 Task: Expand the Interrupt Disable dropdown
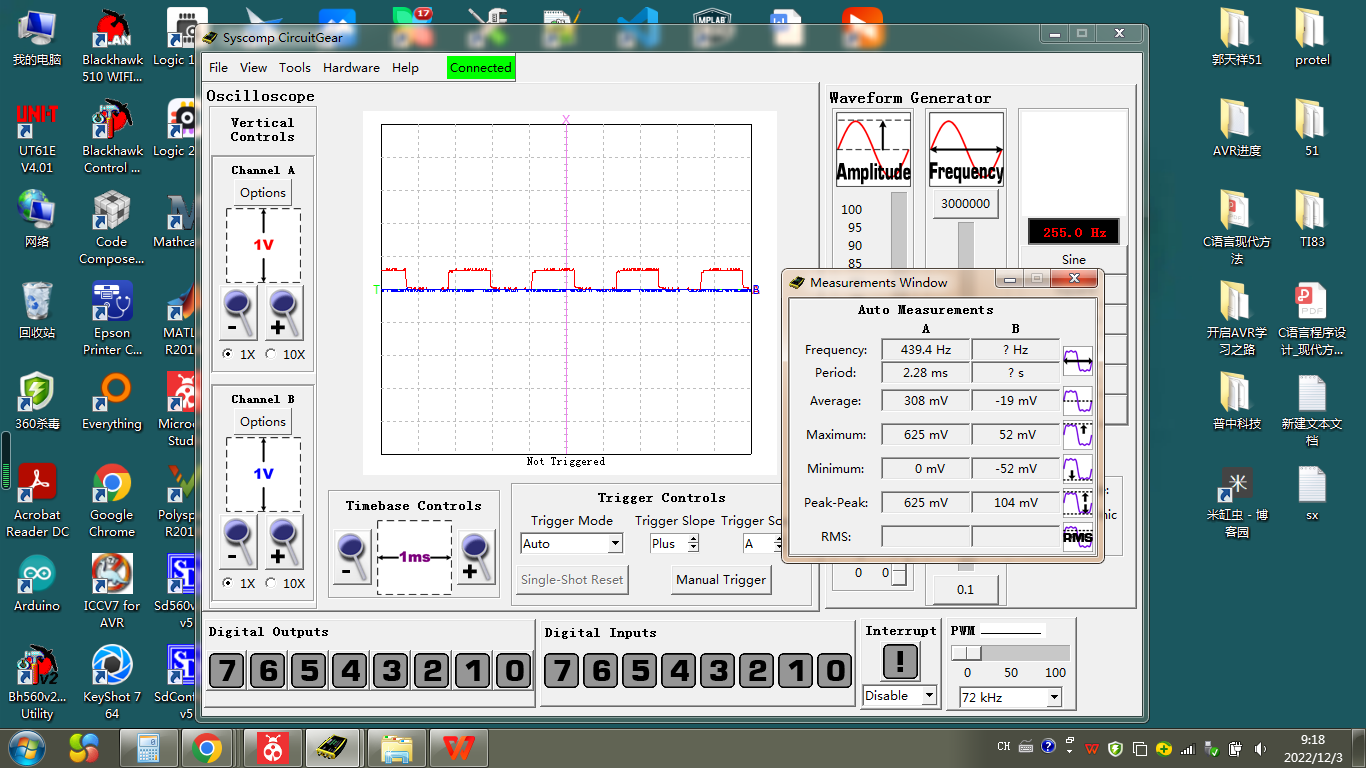pos(929,696)
